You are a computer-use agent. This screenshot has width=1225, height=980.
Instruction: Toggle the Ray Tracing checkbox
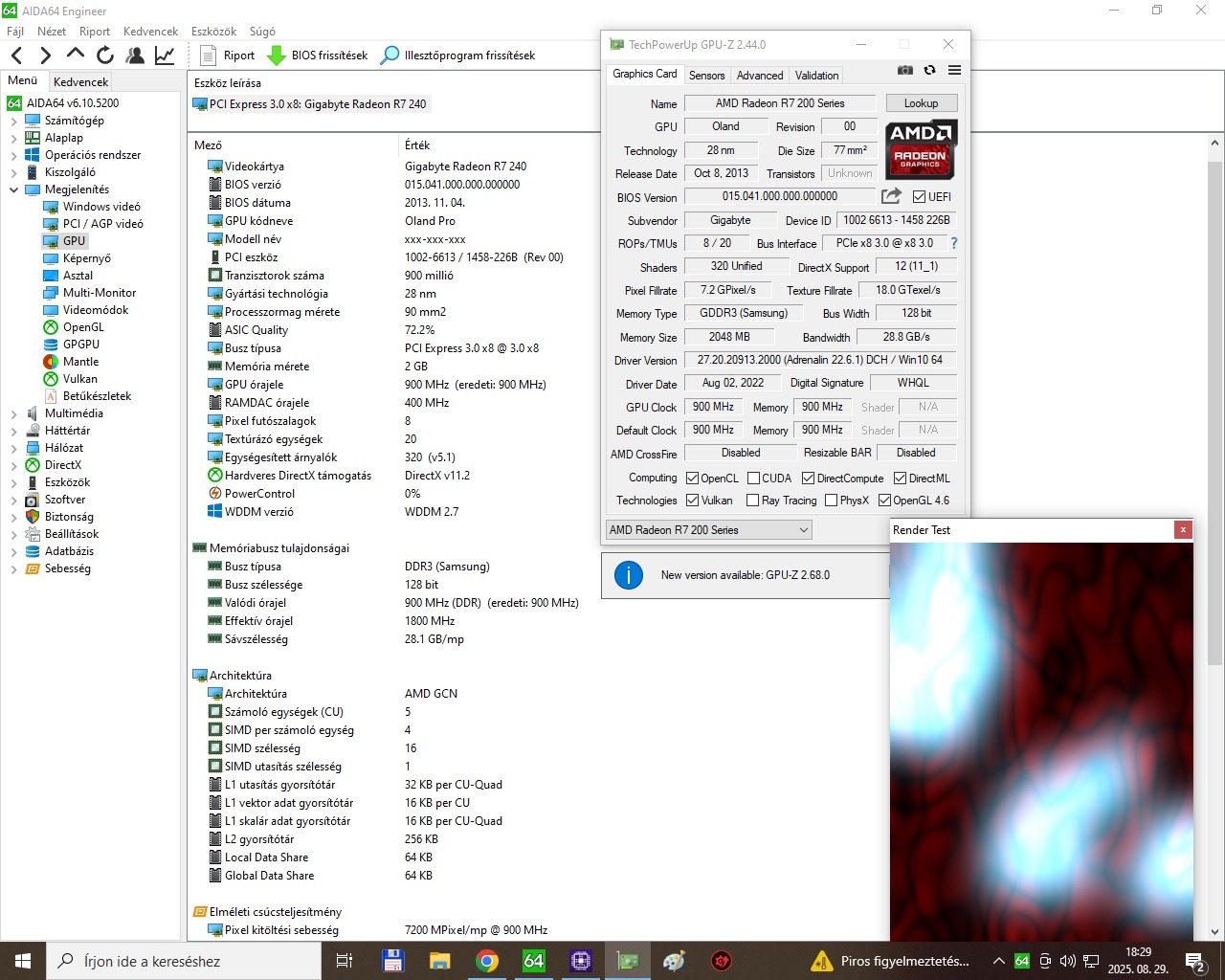pos(752,500)
